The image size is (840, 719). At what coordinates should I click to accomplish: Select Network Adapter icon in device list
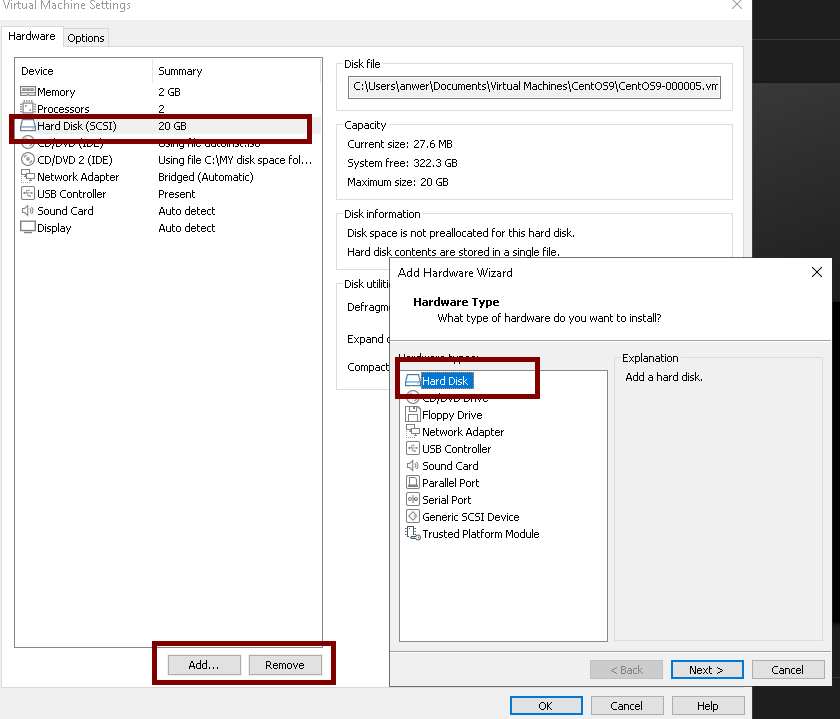28,176
